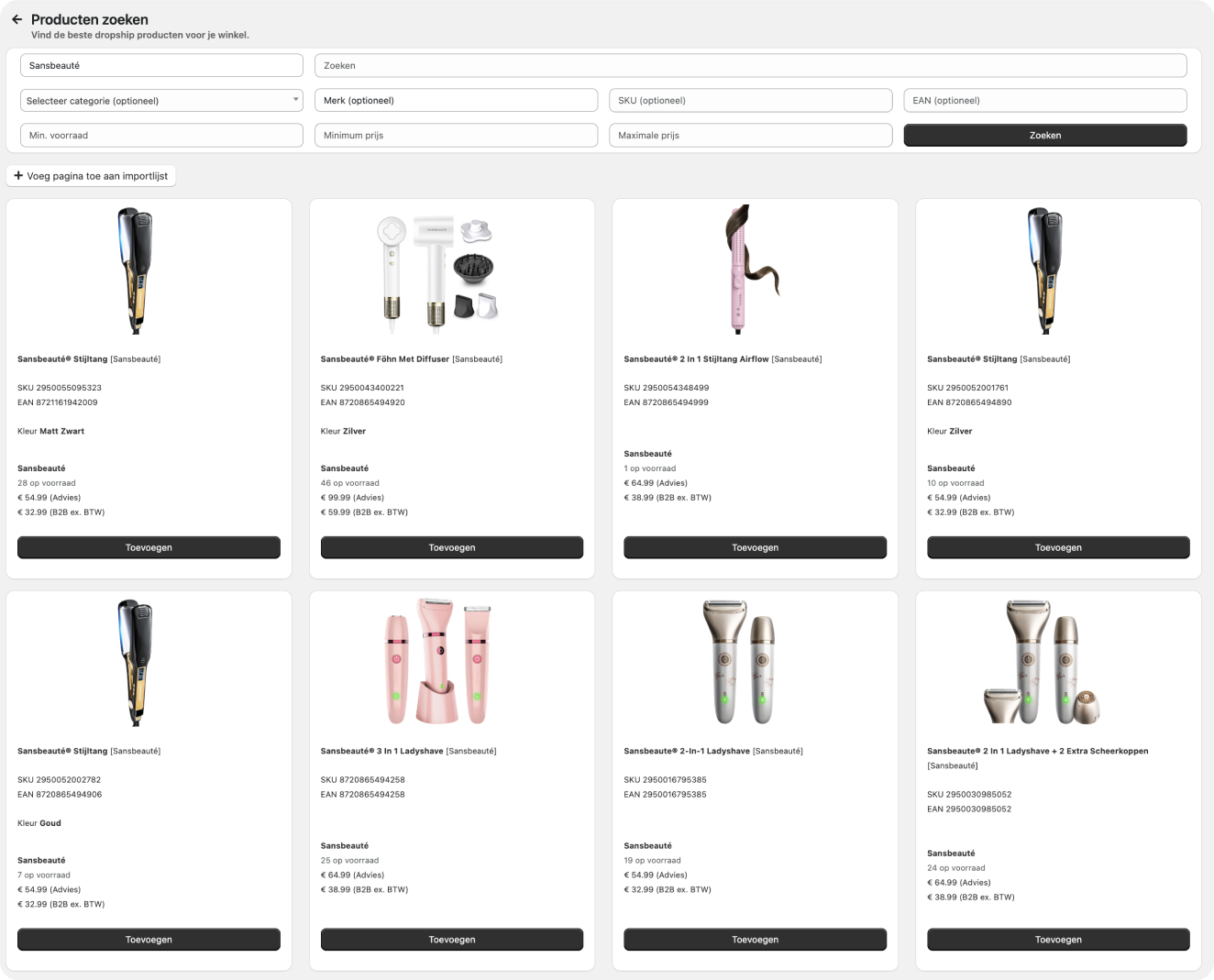Click the EAN (optioneel) field
The image size is (1214, 980).
coord(1044,101)
